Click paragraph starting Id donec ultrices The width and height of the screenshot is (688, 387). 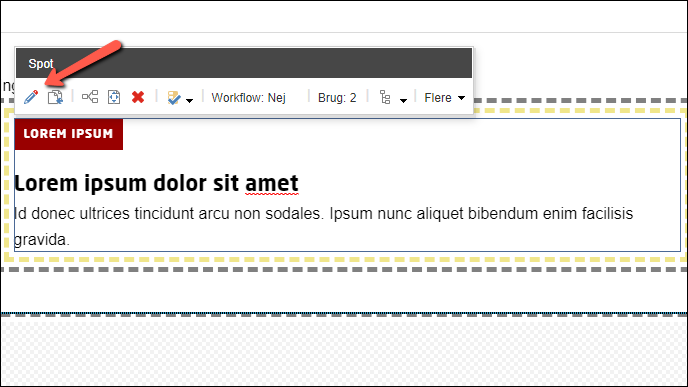tap(323, 226)
